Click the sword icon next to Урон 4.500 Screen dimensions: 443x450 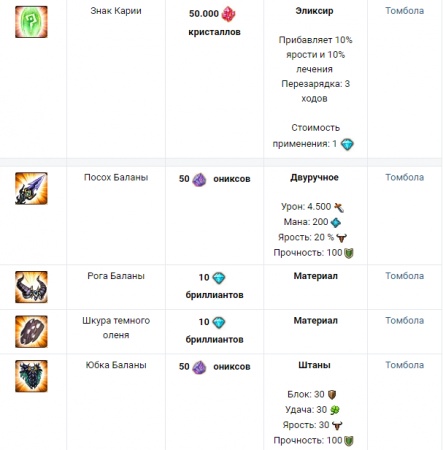(x=339, y=207)
